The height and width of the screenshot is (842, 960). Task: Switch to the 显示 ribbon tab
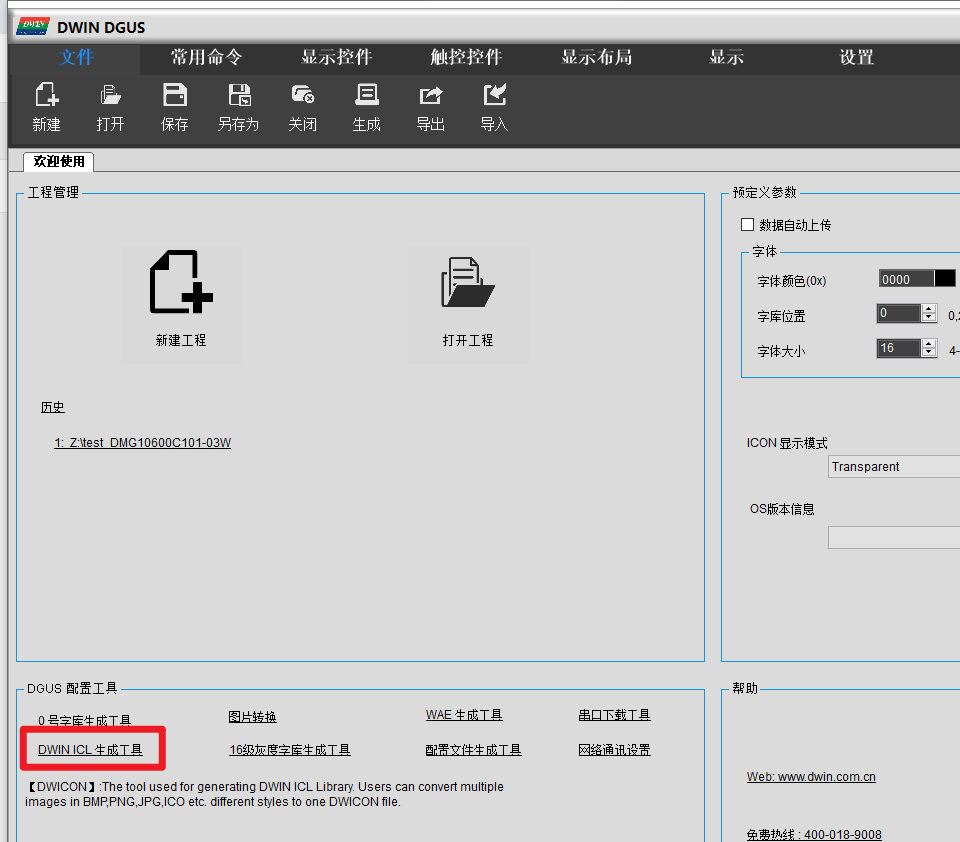click(726, 58)
